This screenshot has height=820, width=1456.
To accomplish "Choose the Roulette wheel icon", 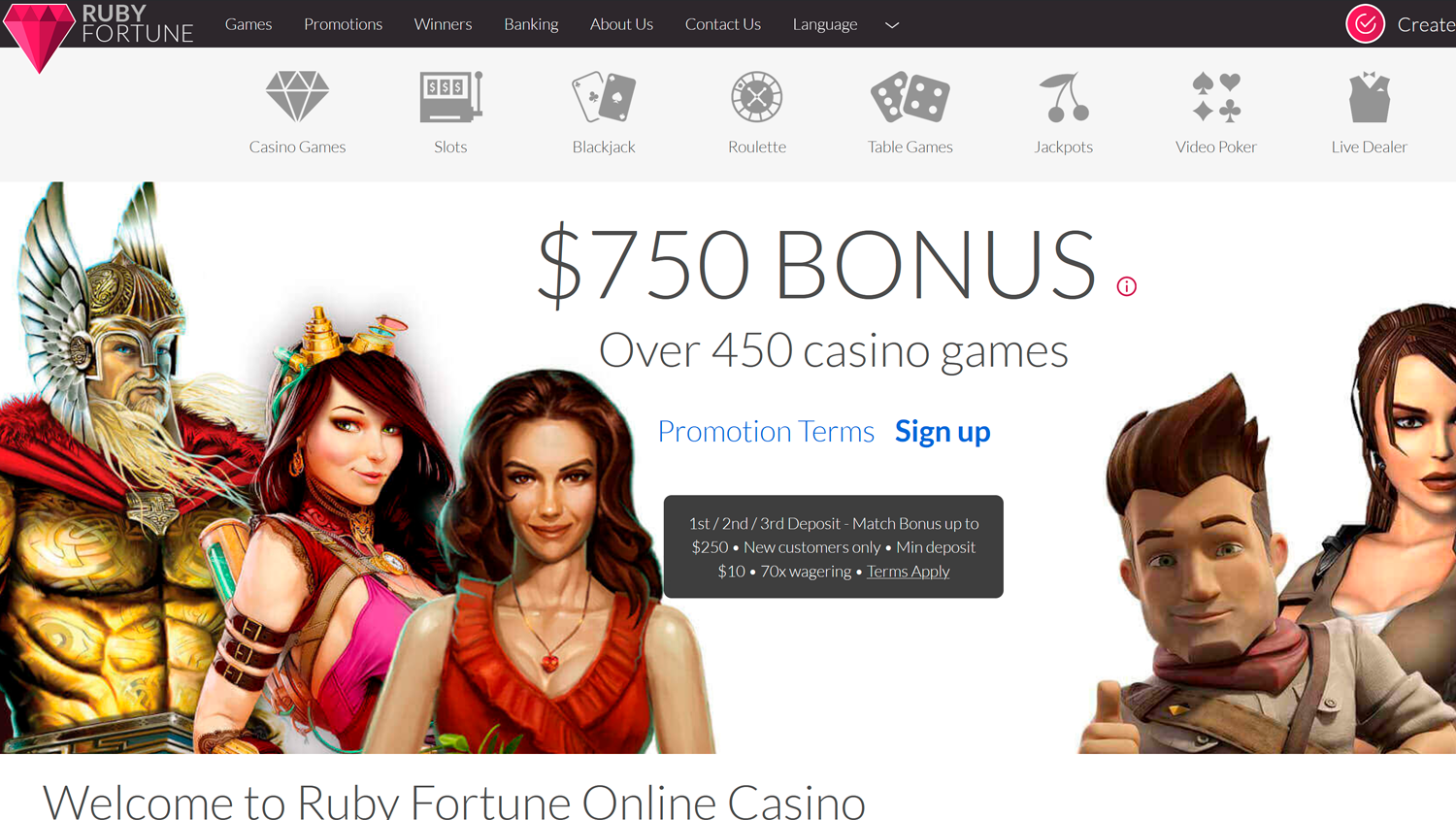I will click(757, 96).
